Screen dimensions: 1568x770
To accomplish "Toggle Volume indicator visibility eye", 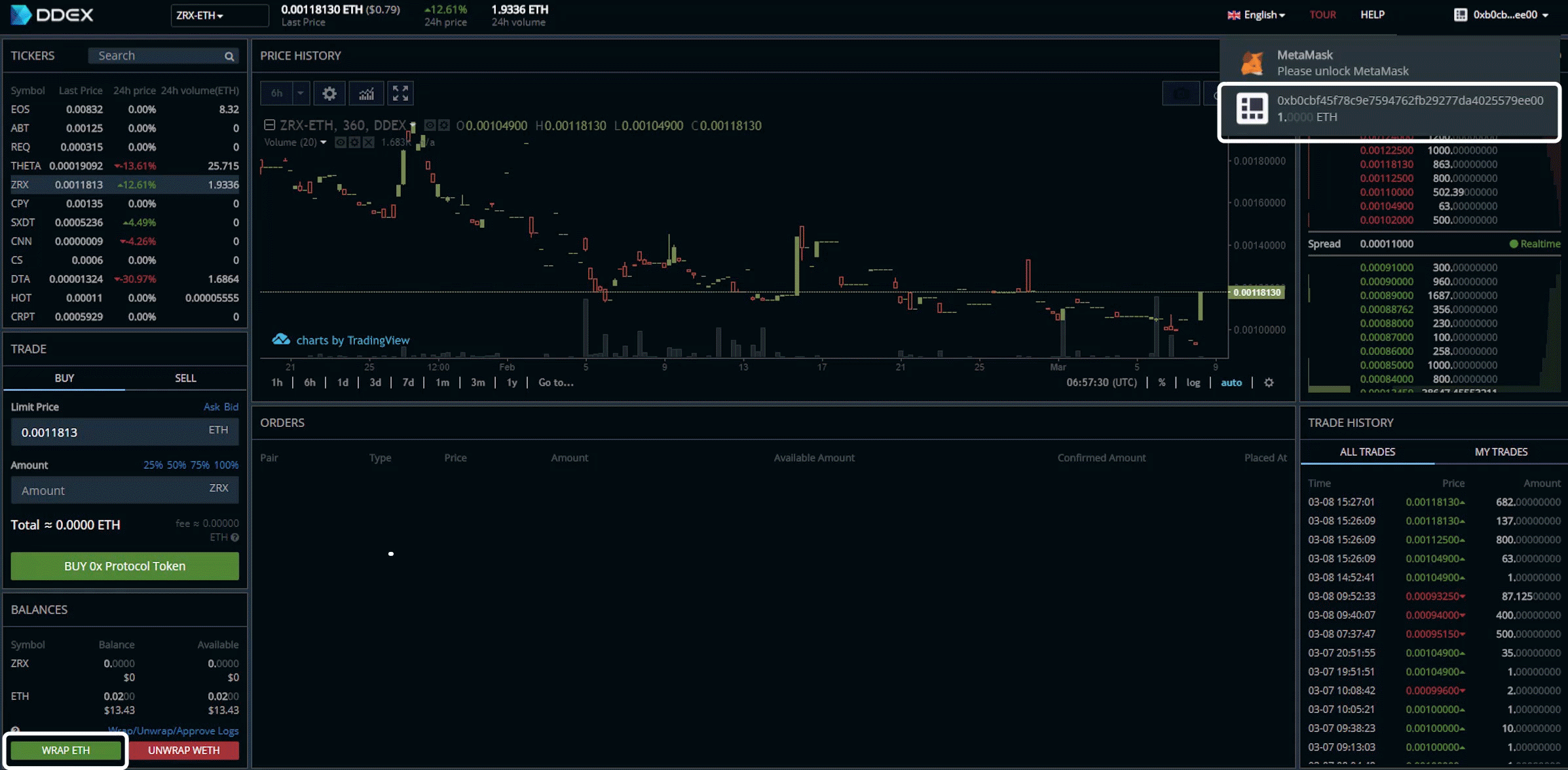I will pos(341,142).
